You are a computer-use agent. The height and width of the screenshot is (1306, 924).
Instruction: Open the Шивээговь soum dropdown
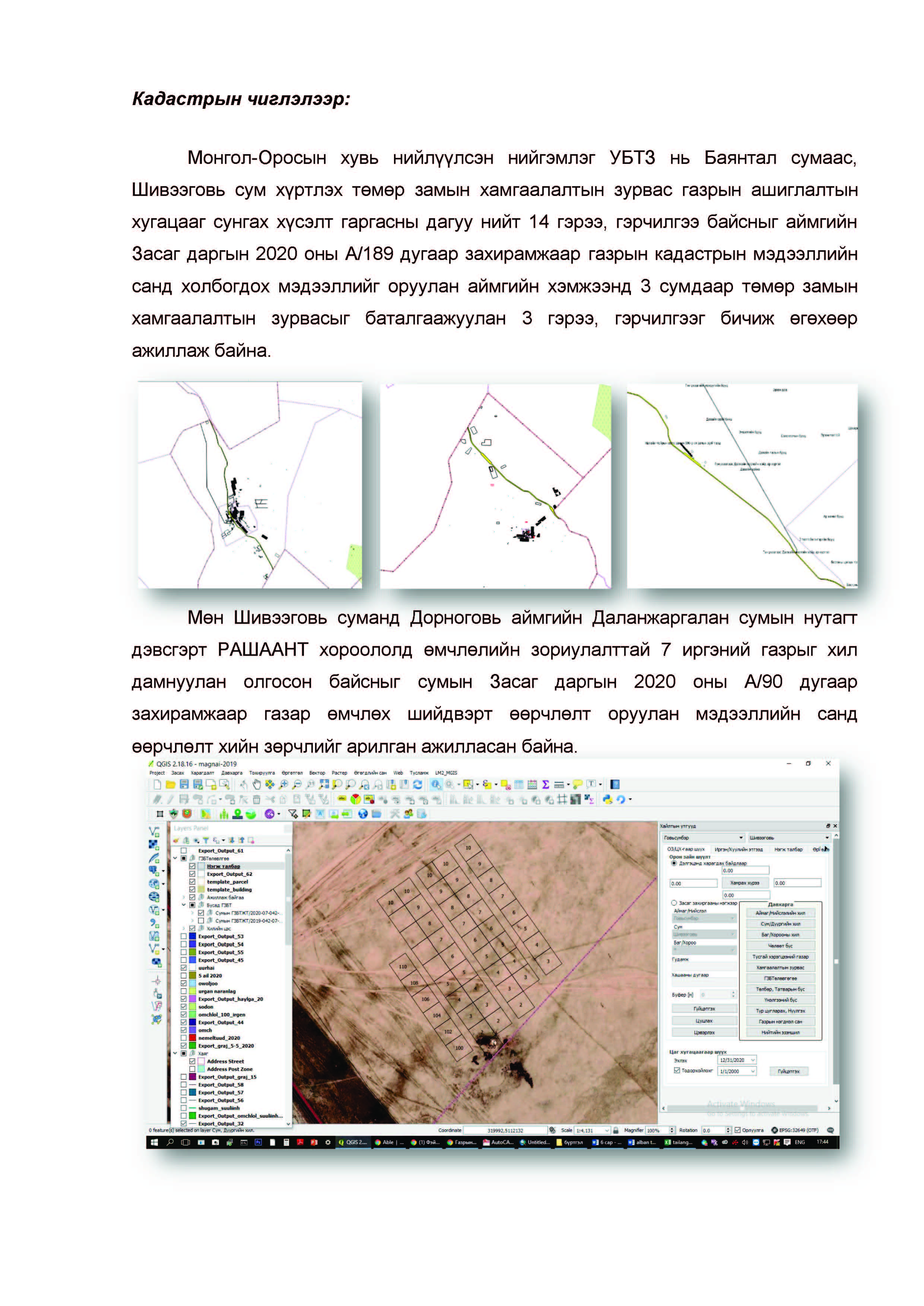pyautogui.click(x=790, y=838)
